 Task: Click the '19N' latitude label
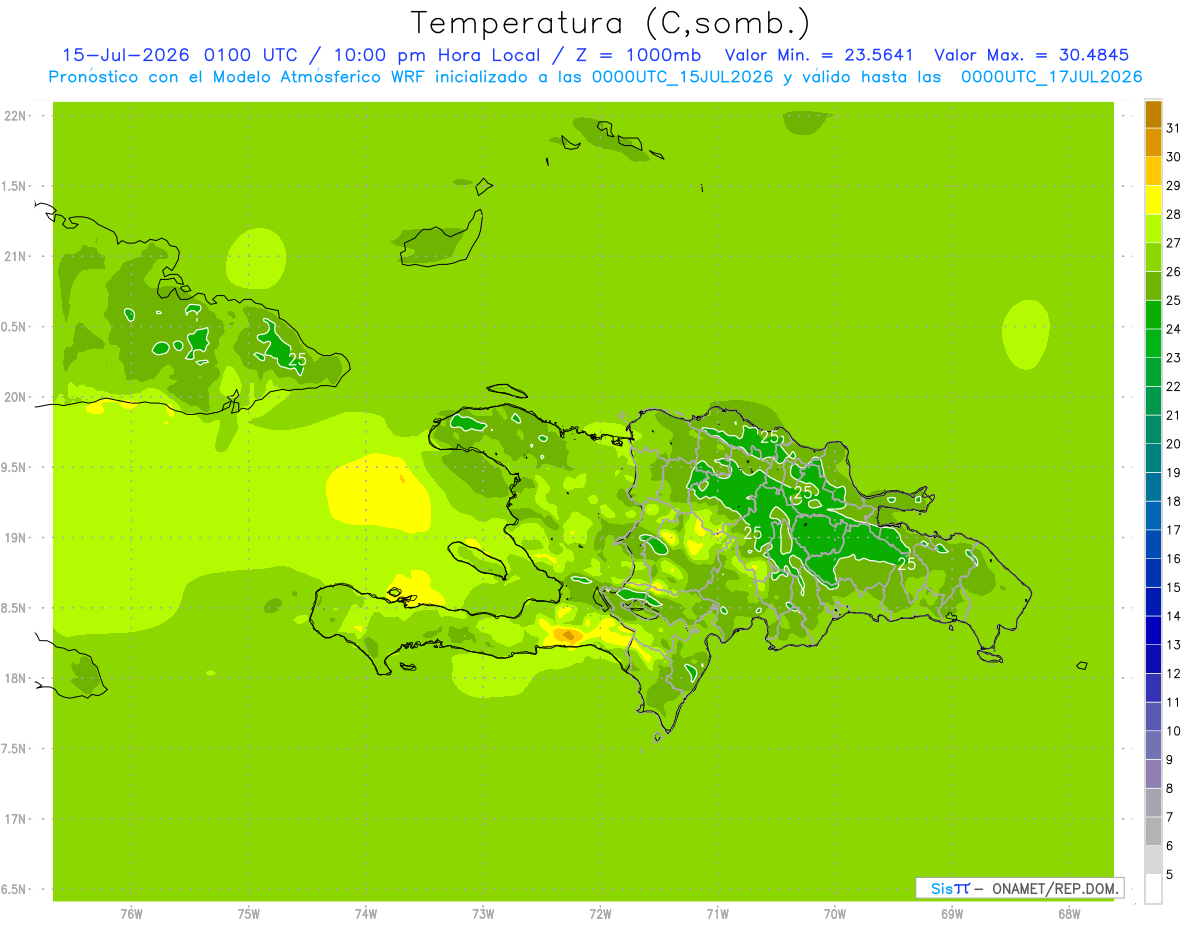[x=14, y=537]
